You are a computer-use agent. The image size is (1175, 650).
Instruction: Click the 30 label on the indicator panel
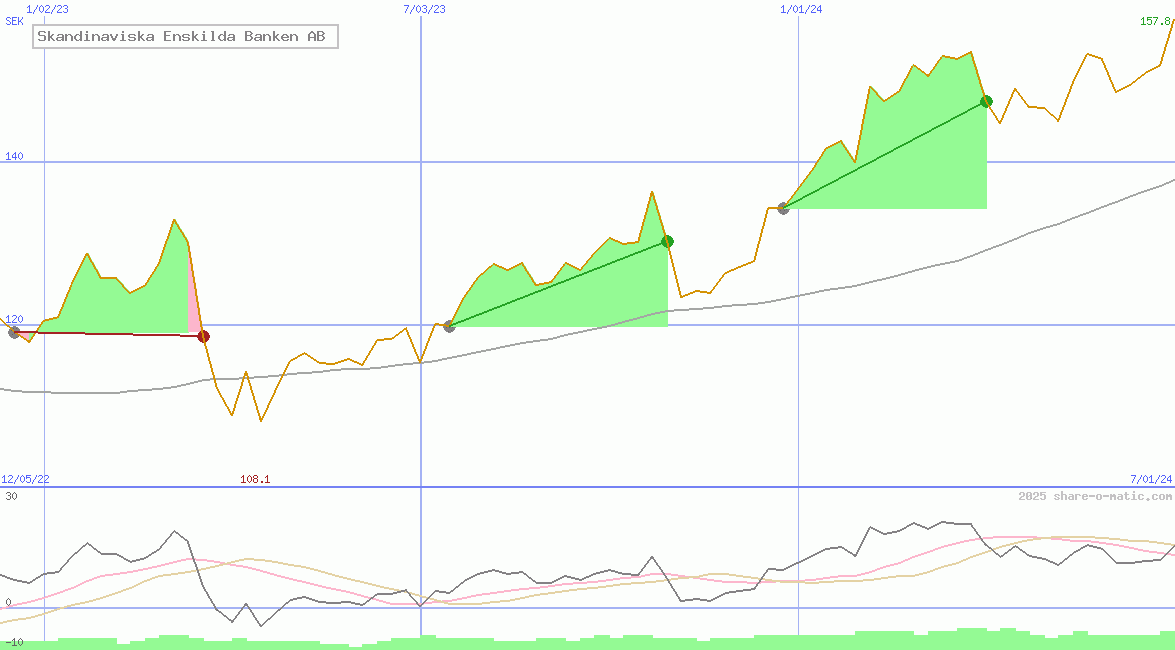tap(11, 496)
